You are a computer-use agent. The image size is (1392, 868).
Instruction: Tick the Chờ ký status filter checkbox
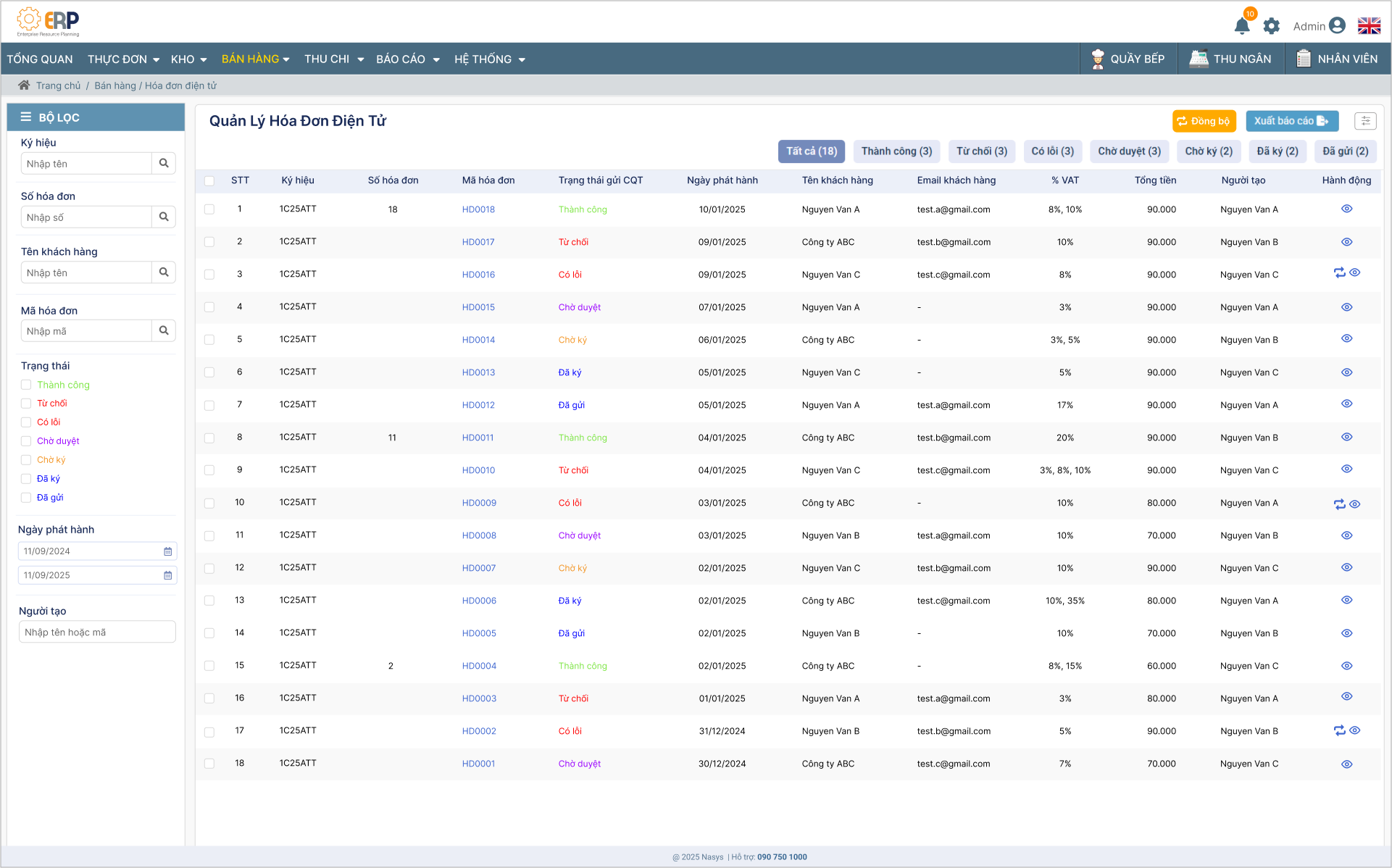pos(26,460)
